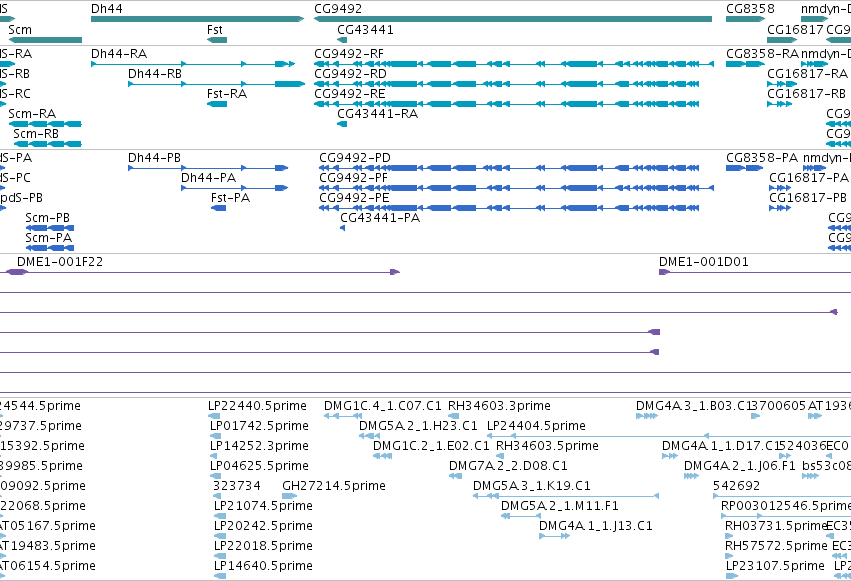
Task: Select the CG16817-RB transcript
Action: click(x=779, y=105)
